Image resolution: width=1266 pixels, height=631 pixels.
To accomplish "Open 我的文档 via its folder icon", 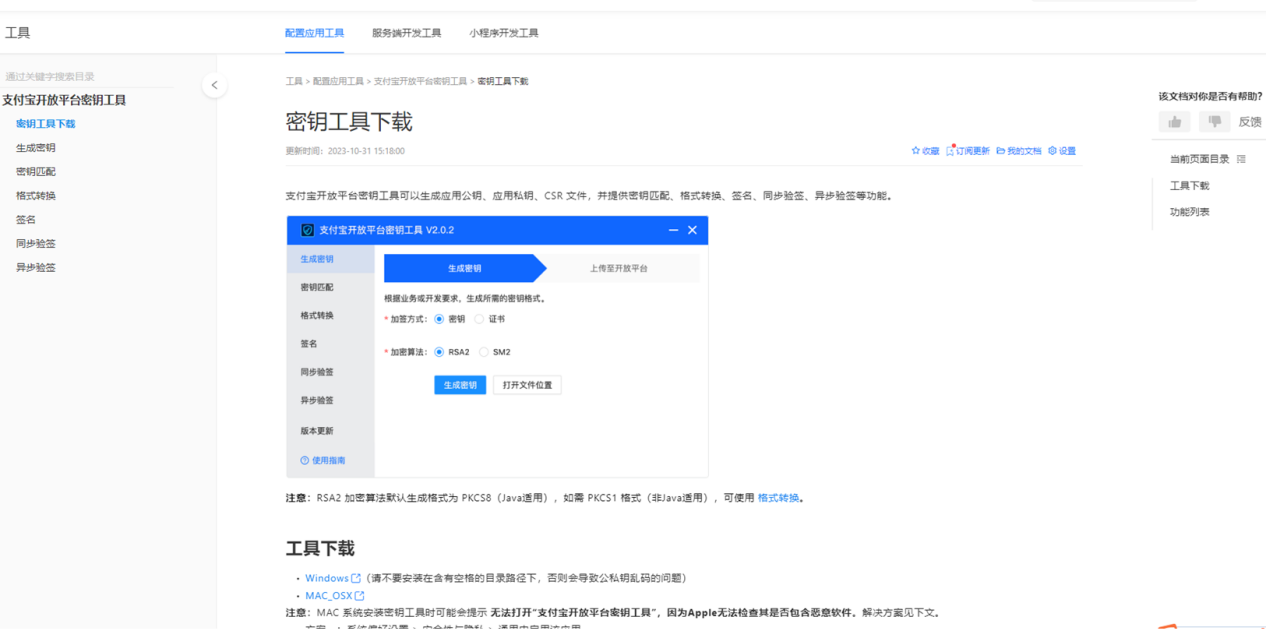I will click(1000, 151).
